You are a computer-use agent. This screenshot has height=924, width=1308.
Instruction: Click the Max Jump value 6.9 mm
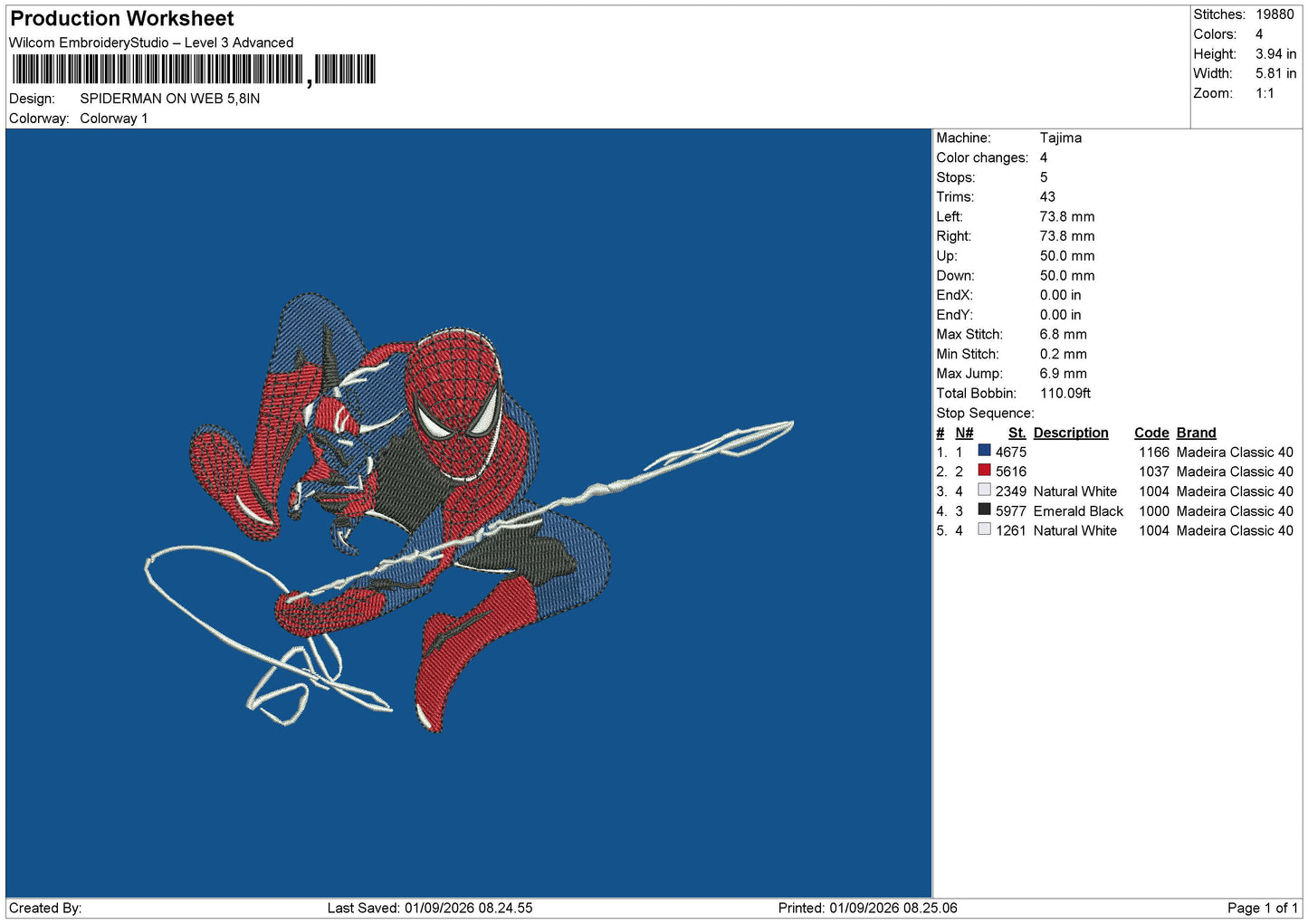[x=1064, y=373]
